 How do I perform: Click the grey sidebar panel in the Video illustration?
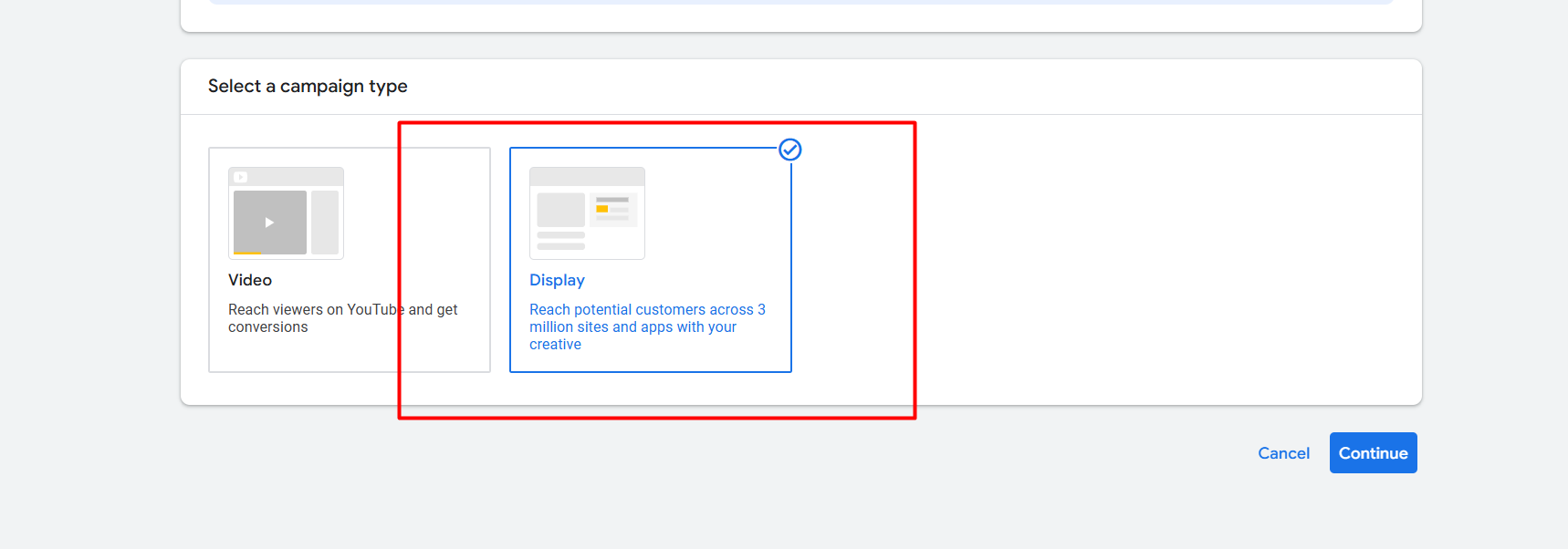325,223
